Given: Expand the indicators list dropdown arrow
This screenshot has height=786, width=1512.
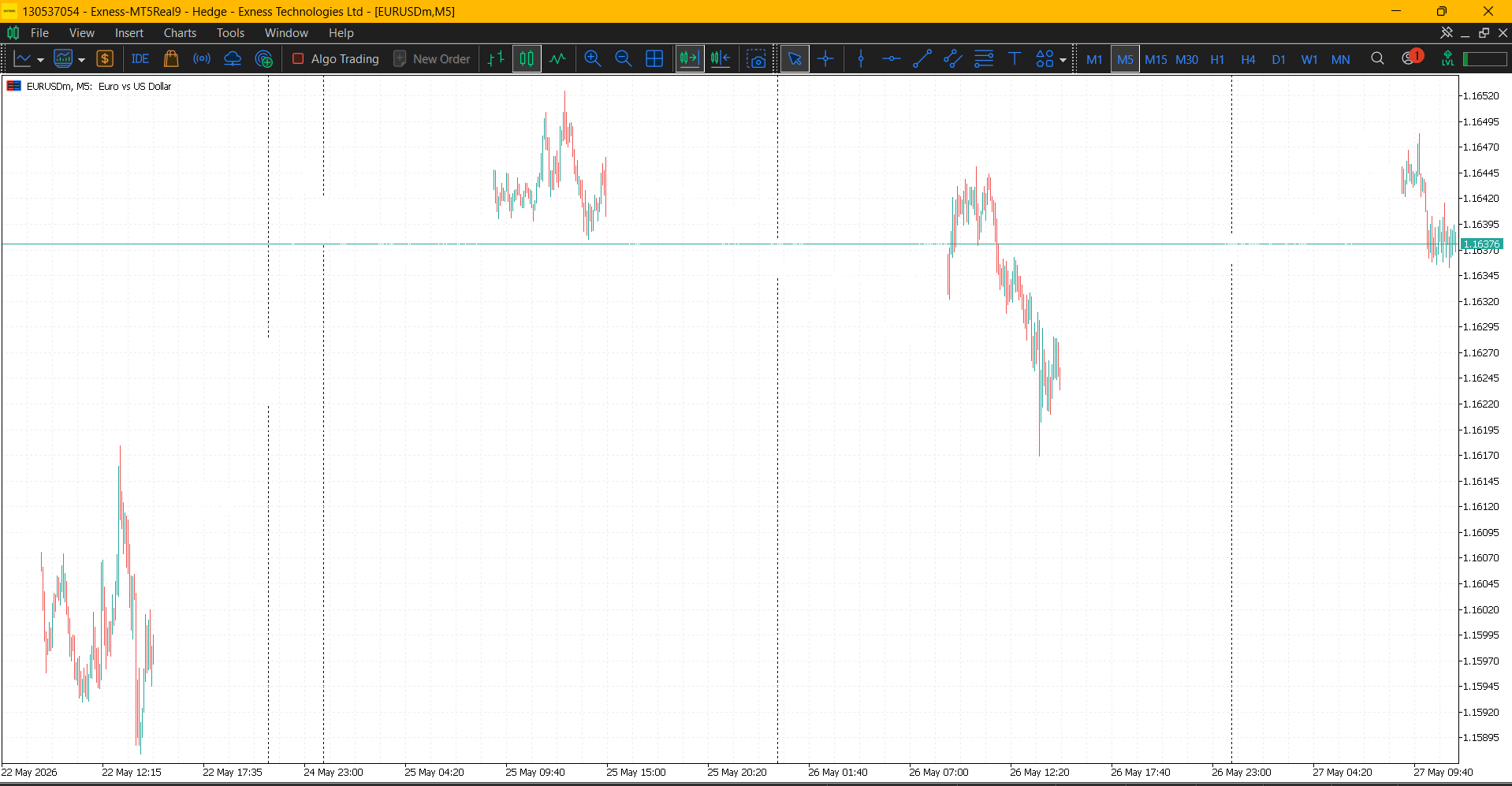Looking at the screenshot, I should (x=81, y=60).
